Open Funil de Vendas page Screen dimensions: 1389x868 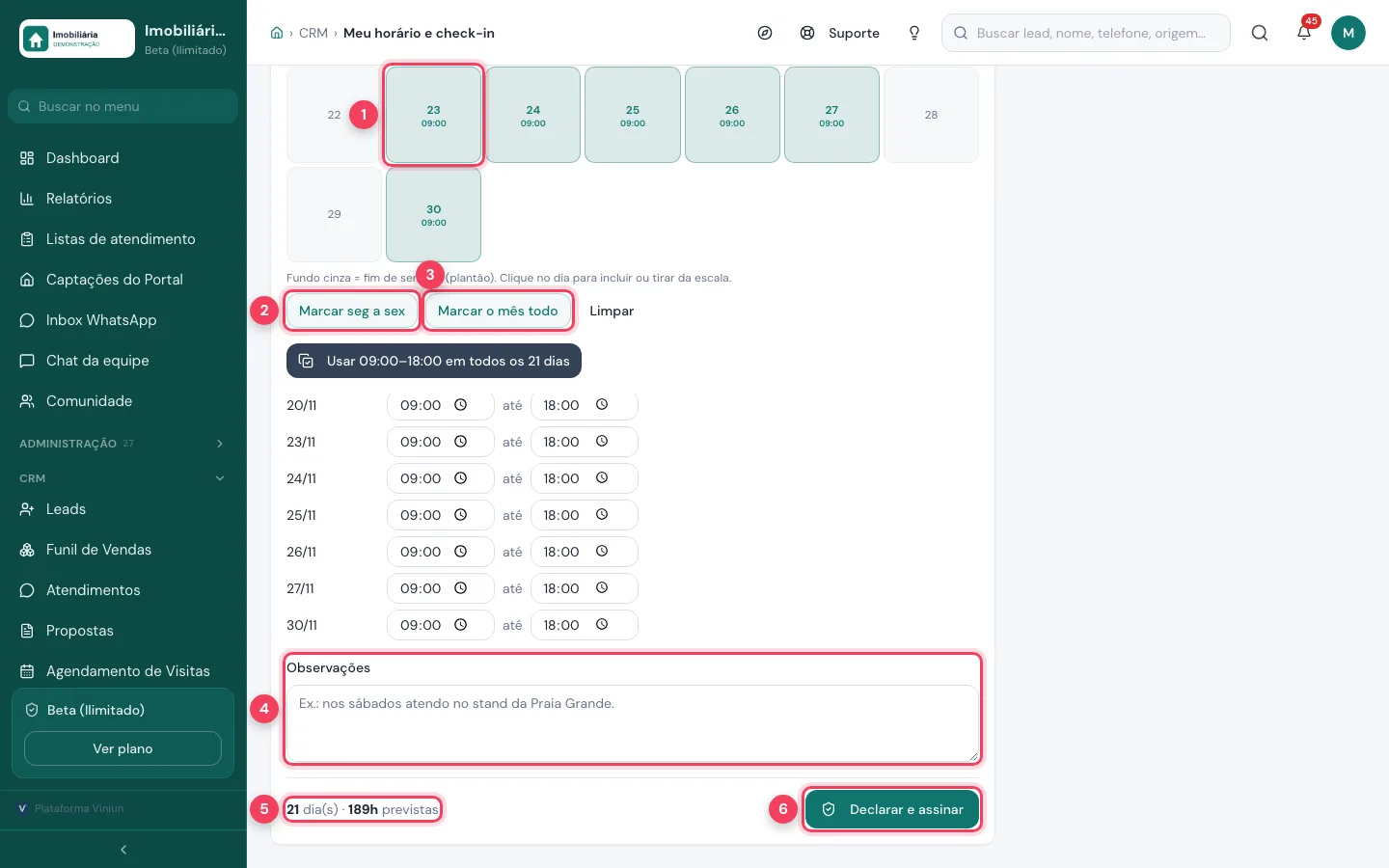click(123, 550)
